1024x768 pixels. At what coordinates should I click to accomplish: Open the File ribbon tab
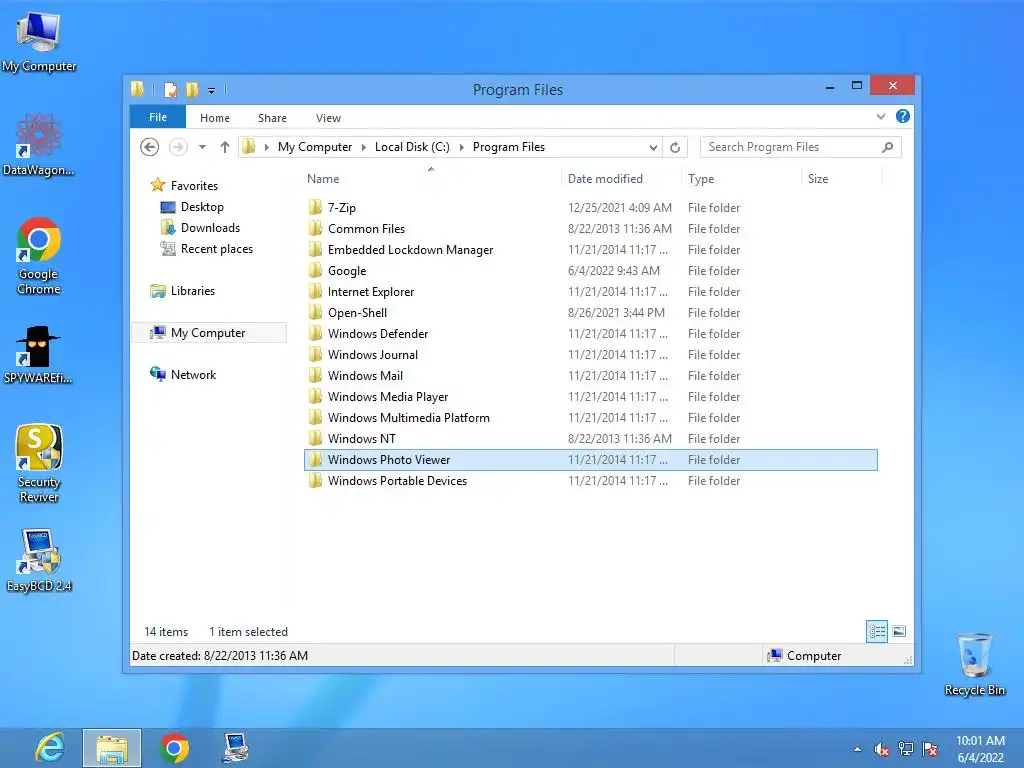pos(158,117)
